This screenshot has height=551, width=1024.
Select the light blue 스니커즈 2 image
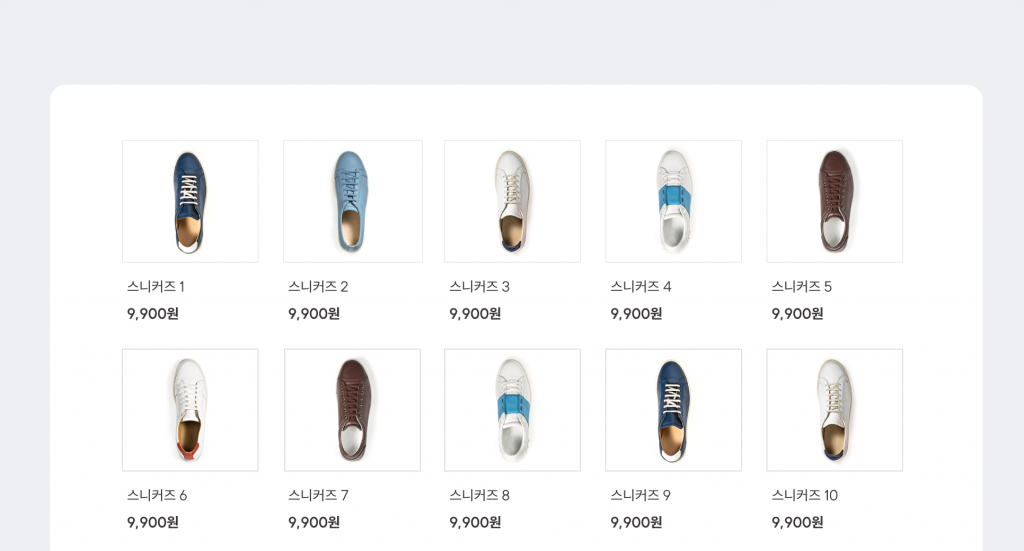352,201
